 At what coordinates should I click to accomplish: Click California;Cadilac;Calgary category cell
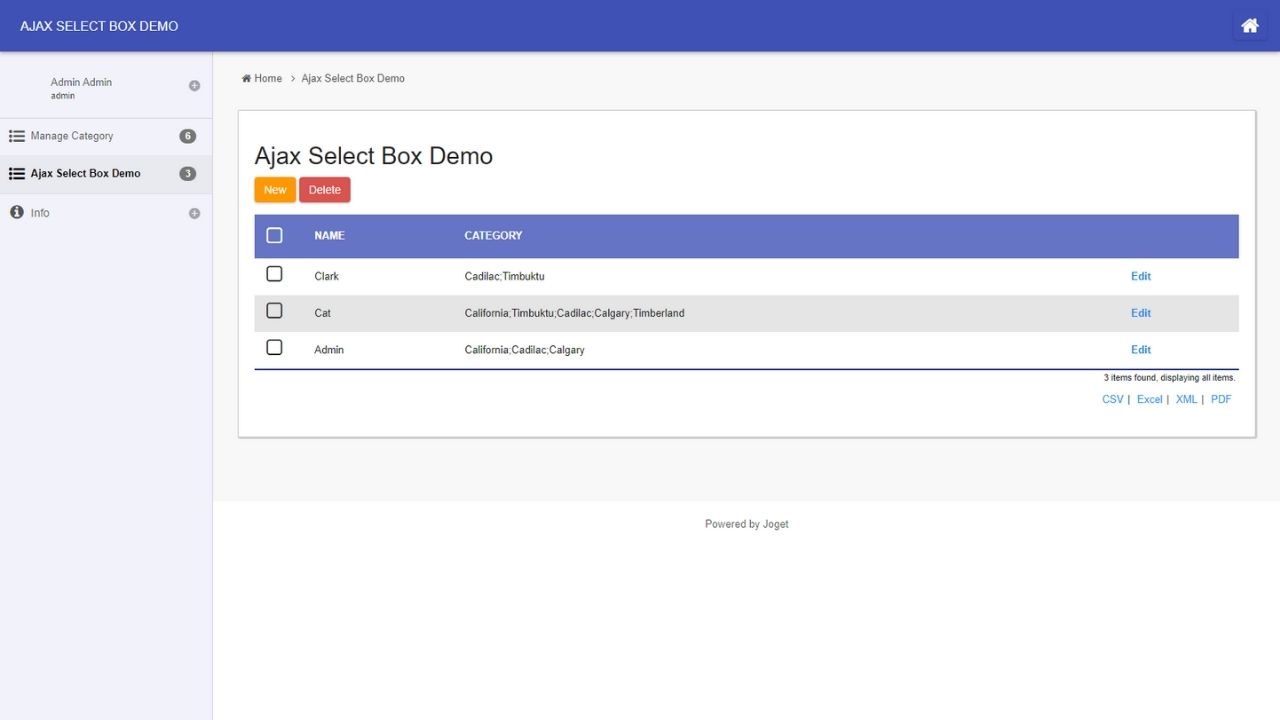[x=524, y=350]
